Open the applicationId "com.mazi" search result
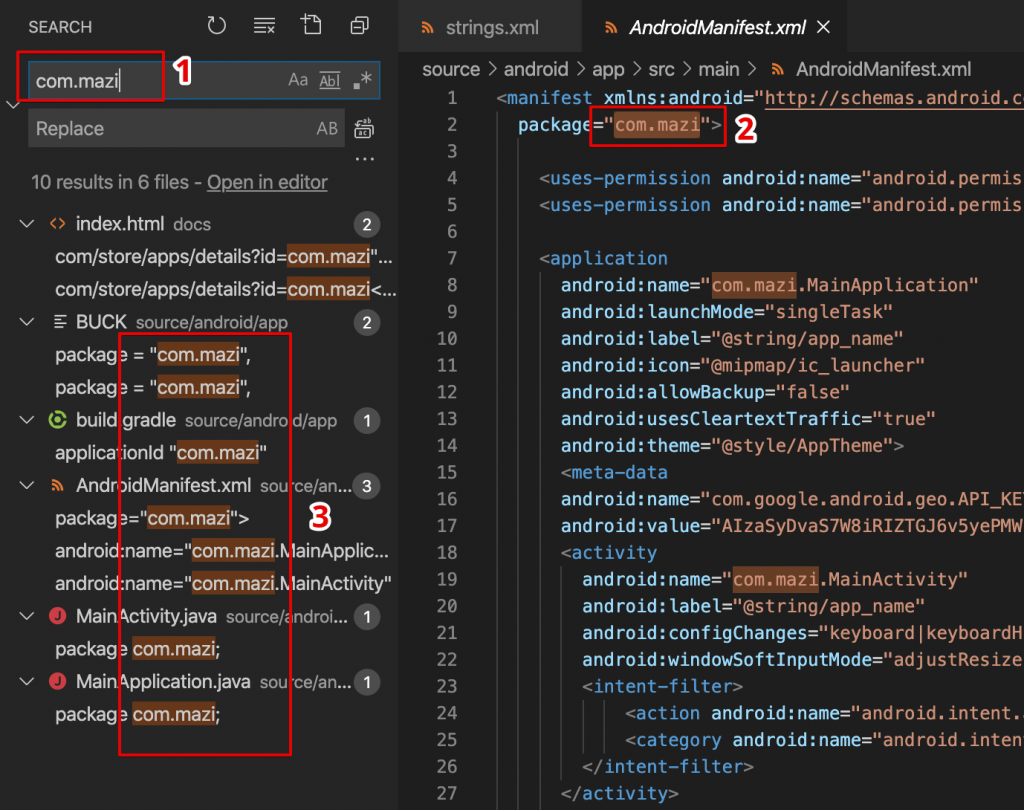 click(161, 453)
